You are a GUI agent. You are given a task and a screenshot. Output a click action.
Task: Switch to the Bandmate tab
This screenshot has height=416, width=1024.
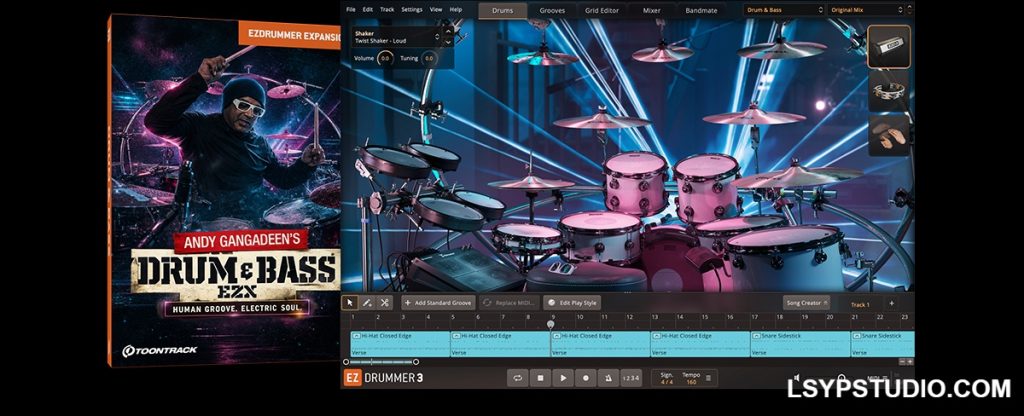[701, 10]
